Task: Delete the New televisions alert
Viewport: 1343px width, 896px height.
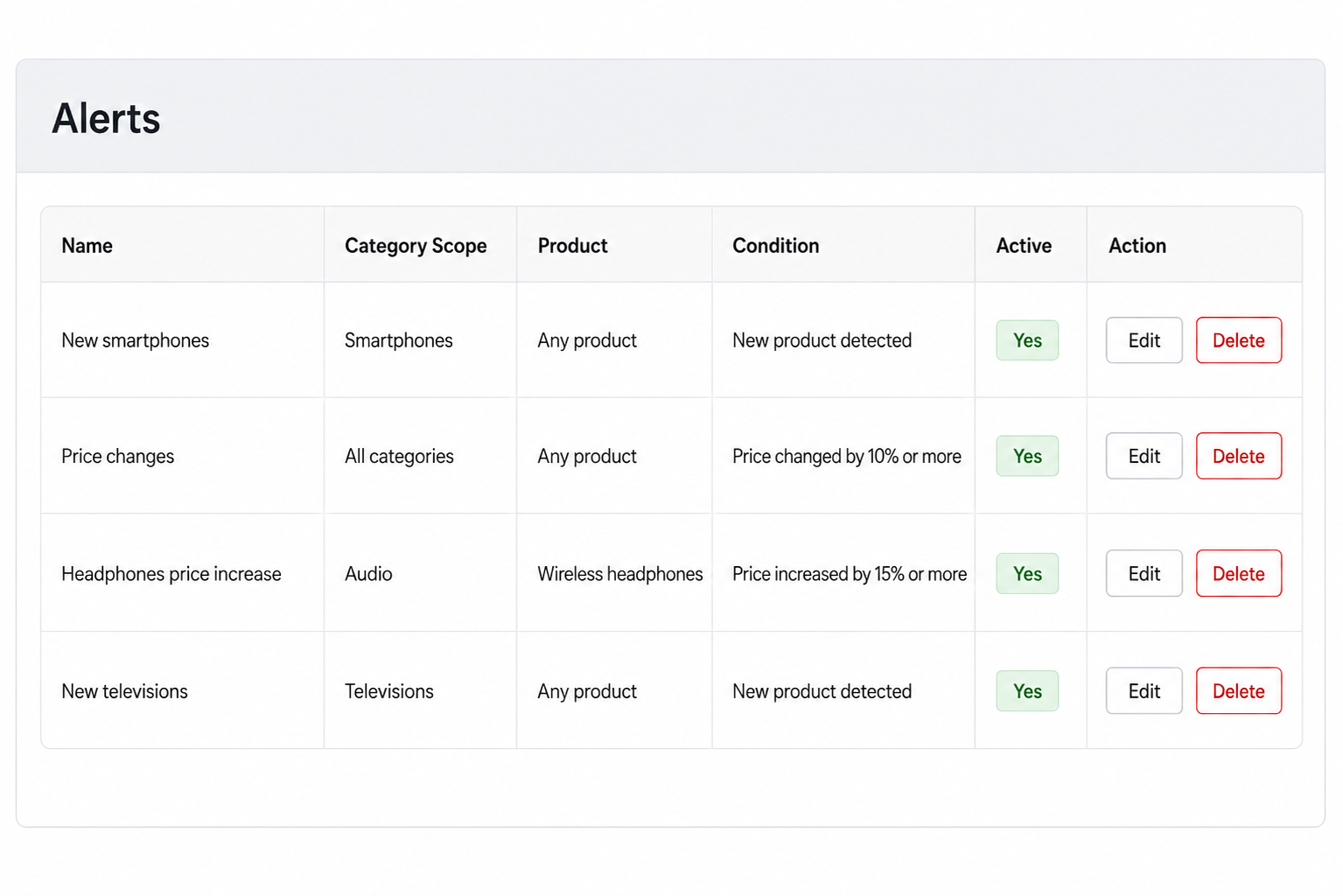Action: 1238,690
